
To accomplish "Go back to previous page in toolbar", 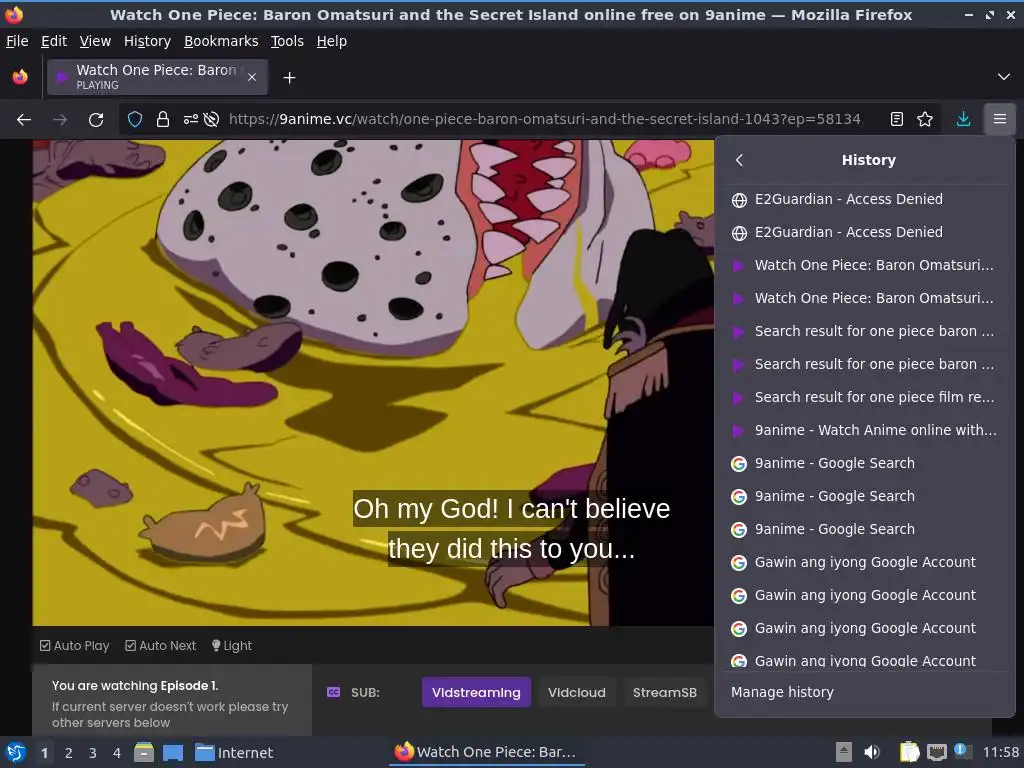I will pyautogui.click(x=24, y=120).
